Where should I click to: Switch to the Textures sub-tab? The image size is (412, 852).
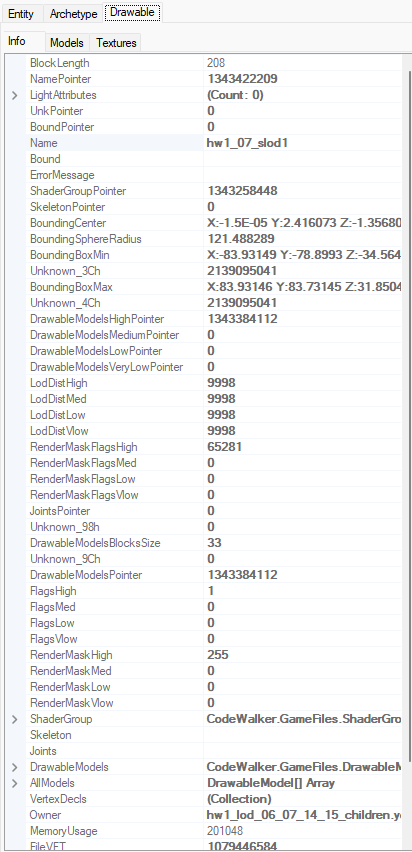(116, 42)
